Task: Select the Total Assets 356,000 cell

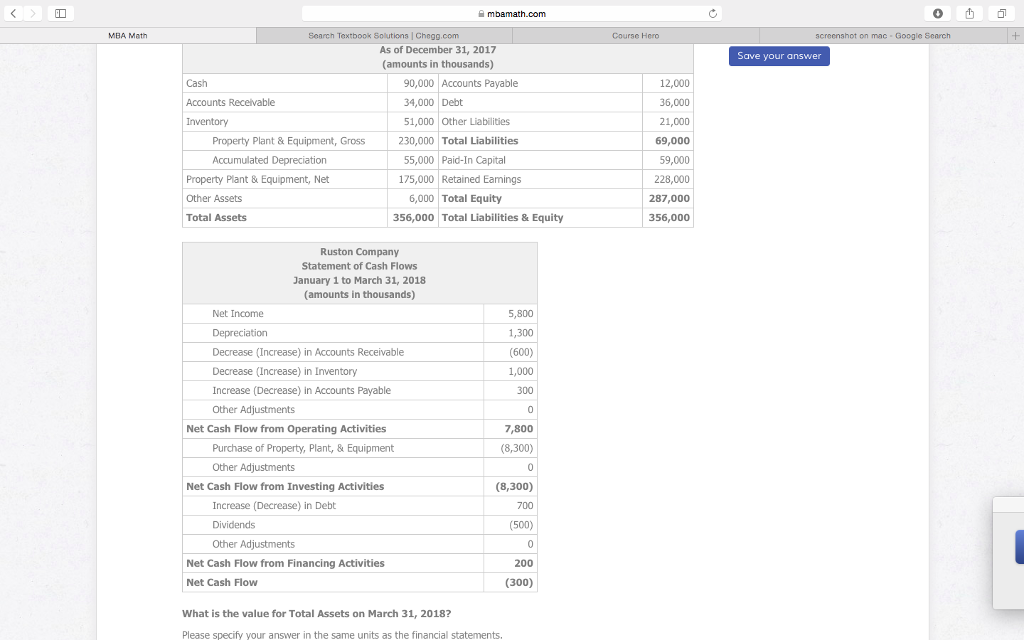Action: [x=412, y=217]
